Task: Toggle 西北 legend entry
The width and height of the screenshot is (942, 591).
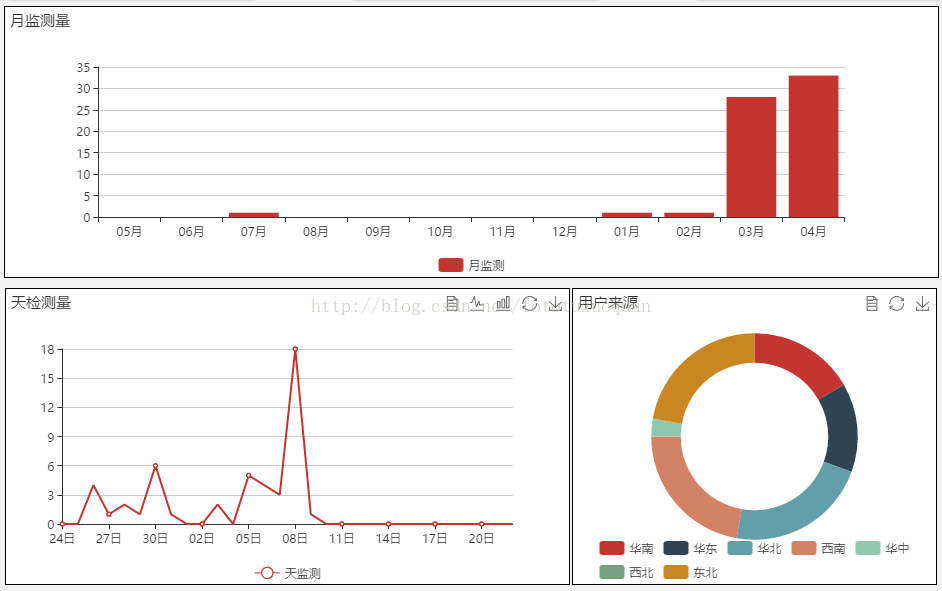Action: pos(626,572)
